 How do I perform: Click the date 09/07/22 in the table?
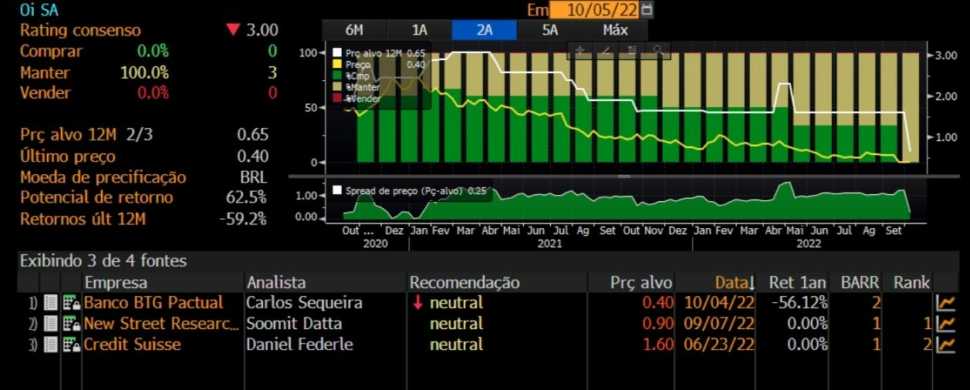pyautogui.click(x=720, y=324)
